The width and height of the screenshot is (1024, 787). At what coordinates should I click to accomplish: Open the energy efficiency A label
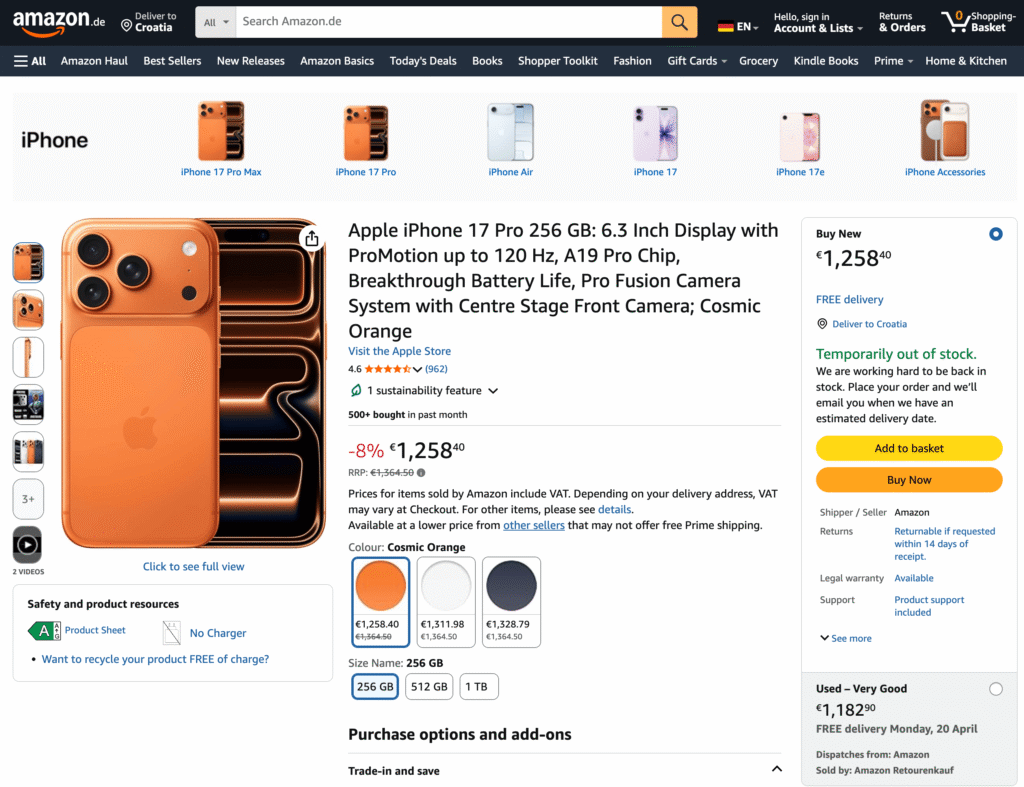(x=42, y=630)
